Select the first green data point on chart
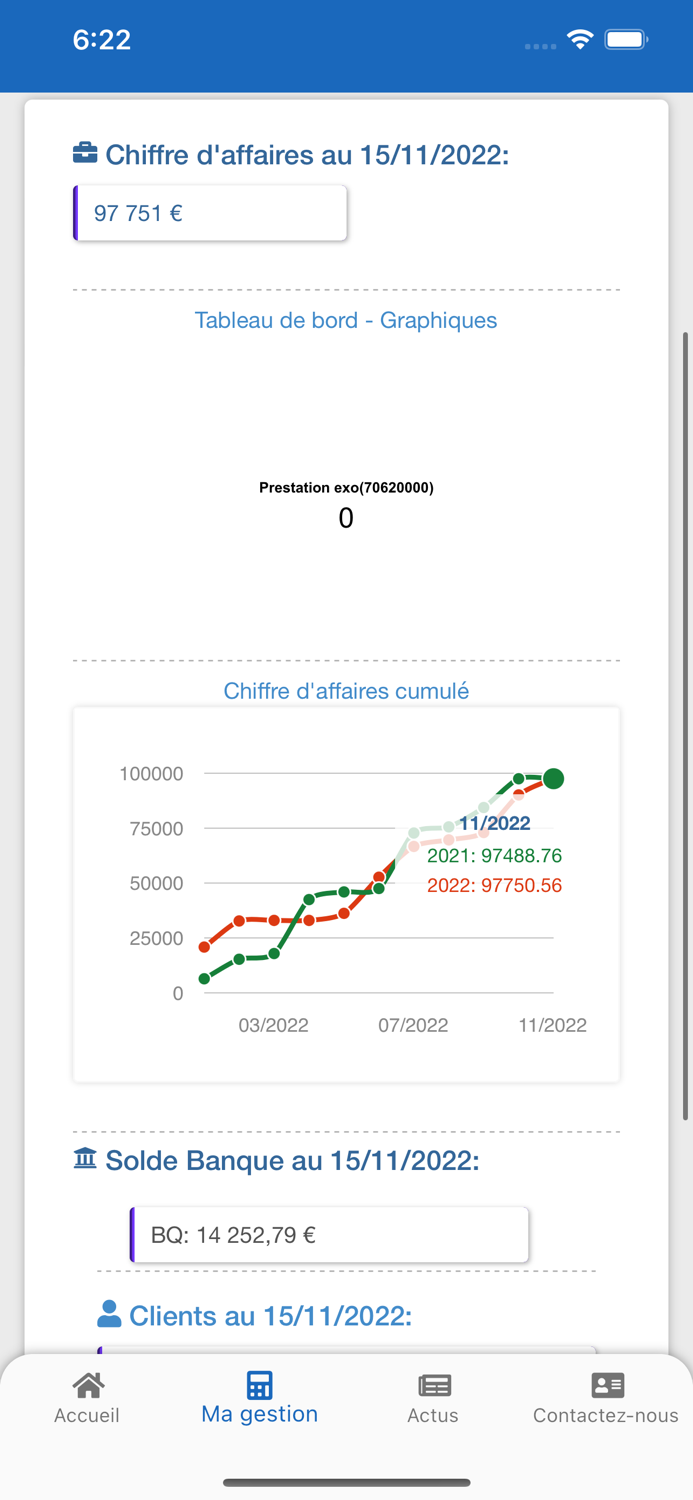This screenshot has width=693, height=1500. [x=205, y=979]
